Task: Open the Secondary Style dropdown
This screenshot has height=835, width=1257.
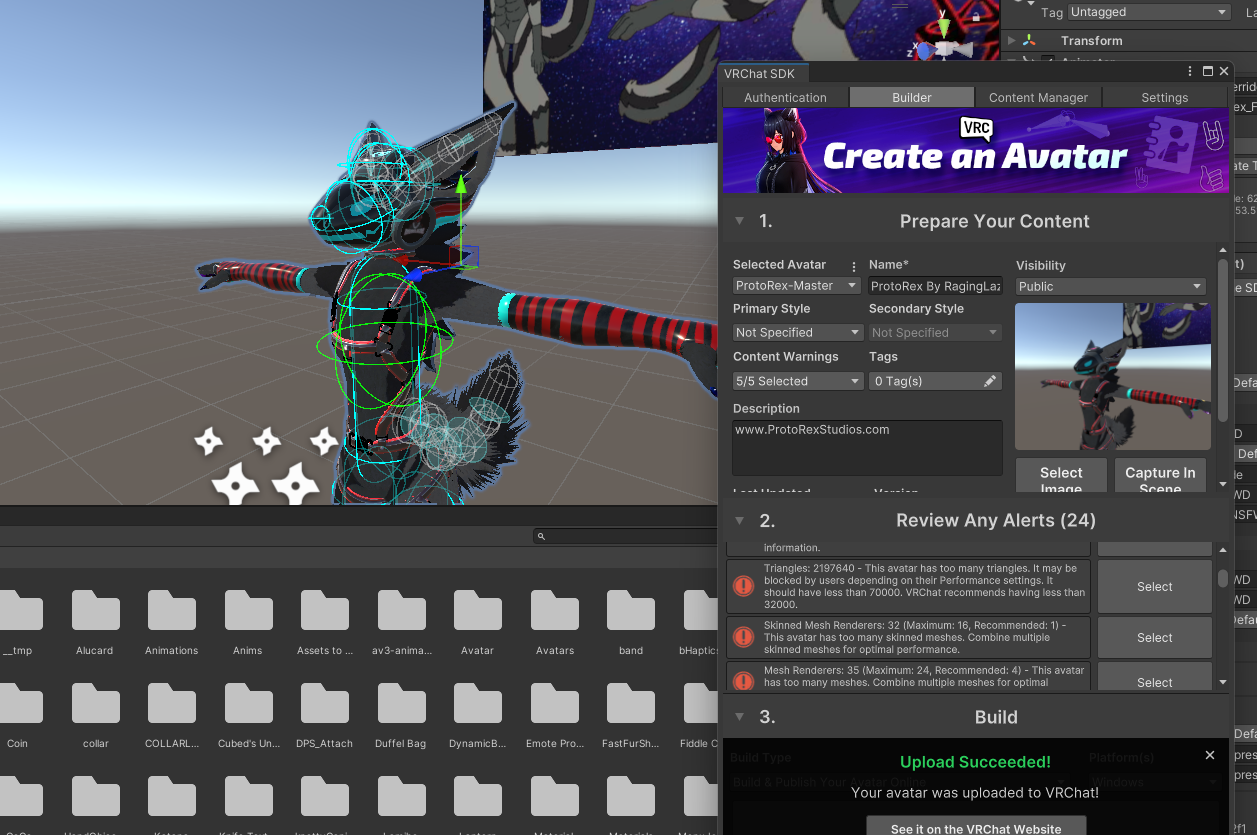Action: (934, 332)
